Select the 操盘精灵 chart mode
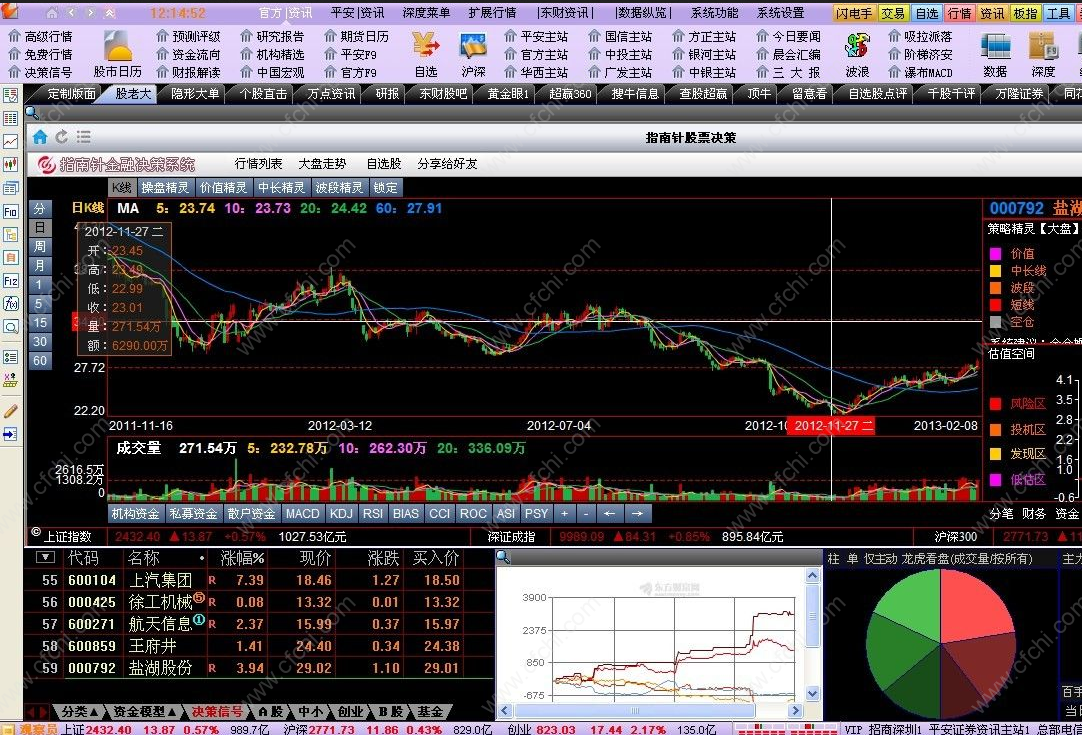The image size is (1082, 735). pyautogui.click(x=166, y=188)
